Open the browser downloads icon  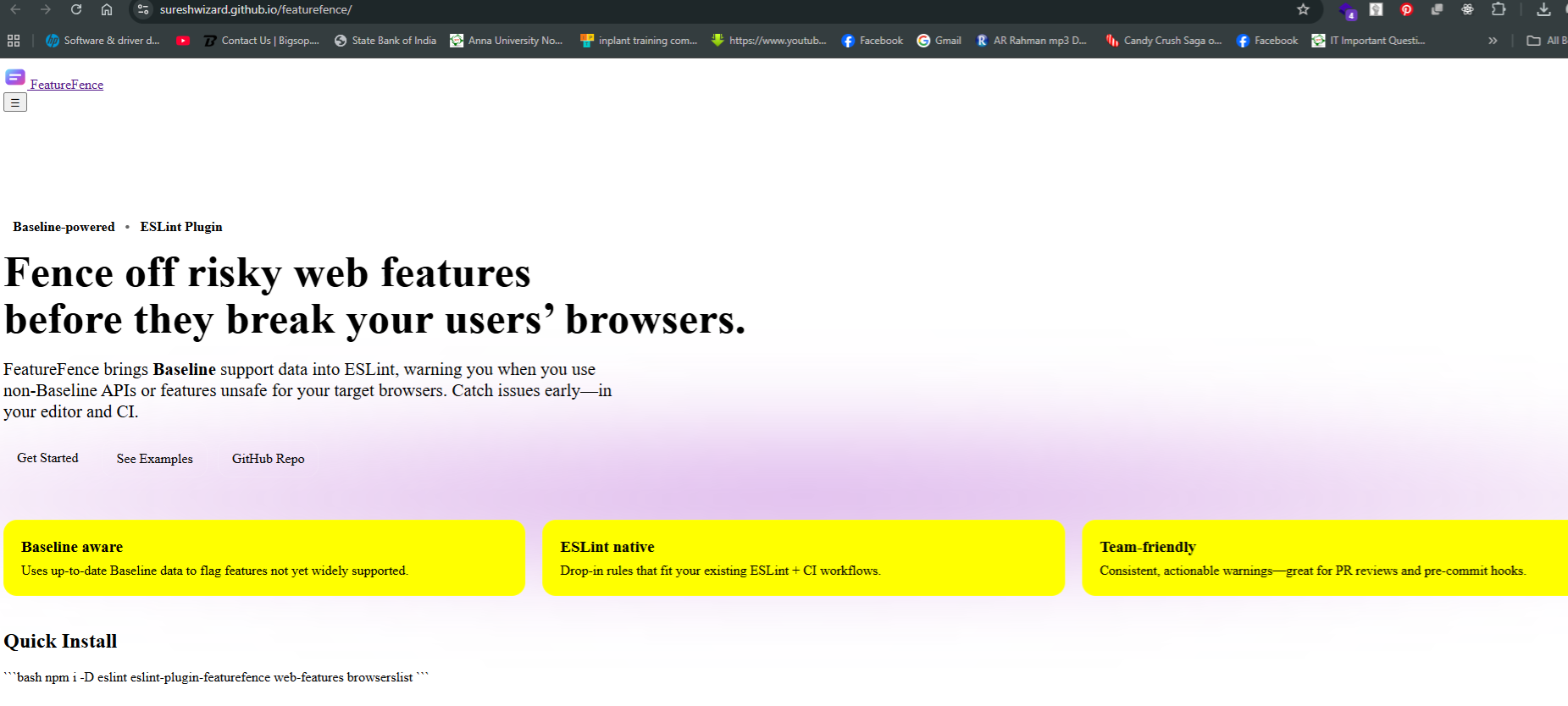[x=1543, y=9]
